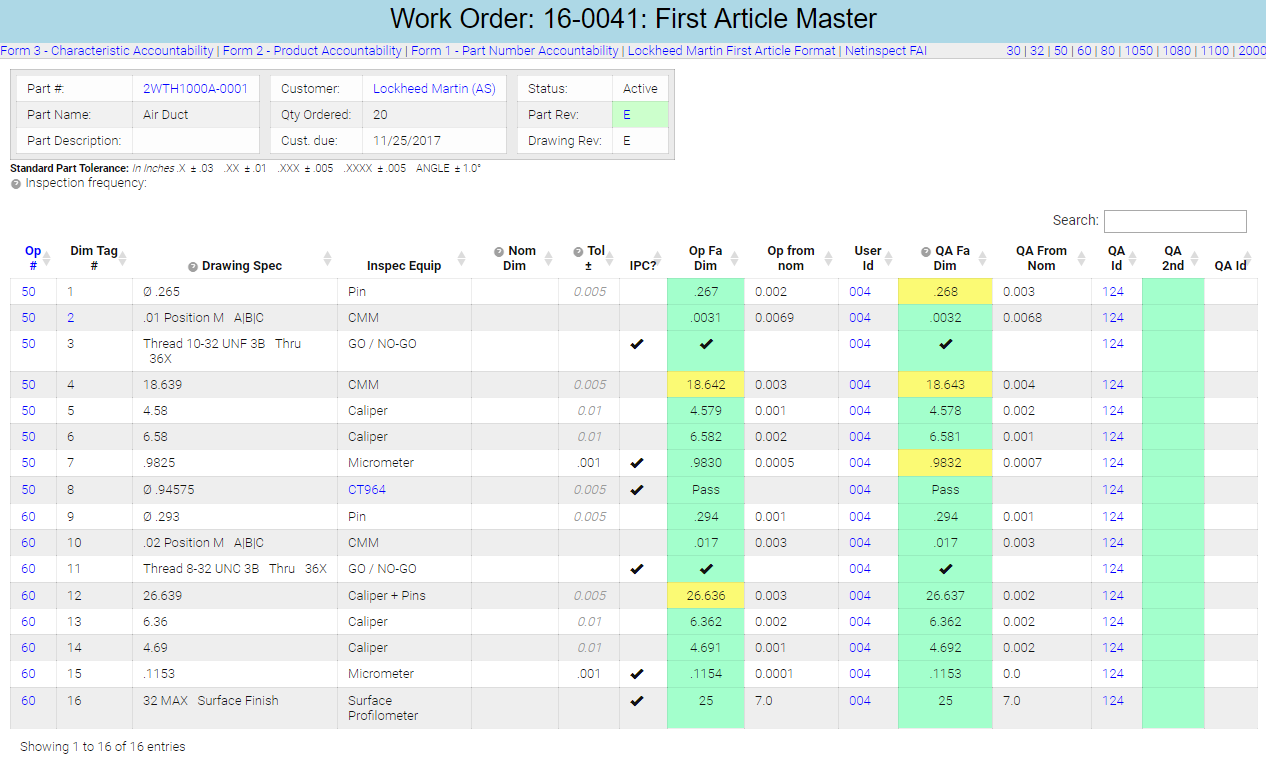Click Pass in Op Fa Dim column
This screenshot has height=760, width=1266.
point(706,490)
